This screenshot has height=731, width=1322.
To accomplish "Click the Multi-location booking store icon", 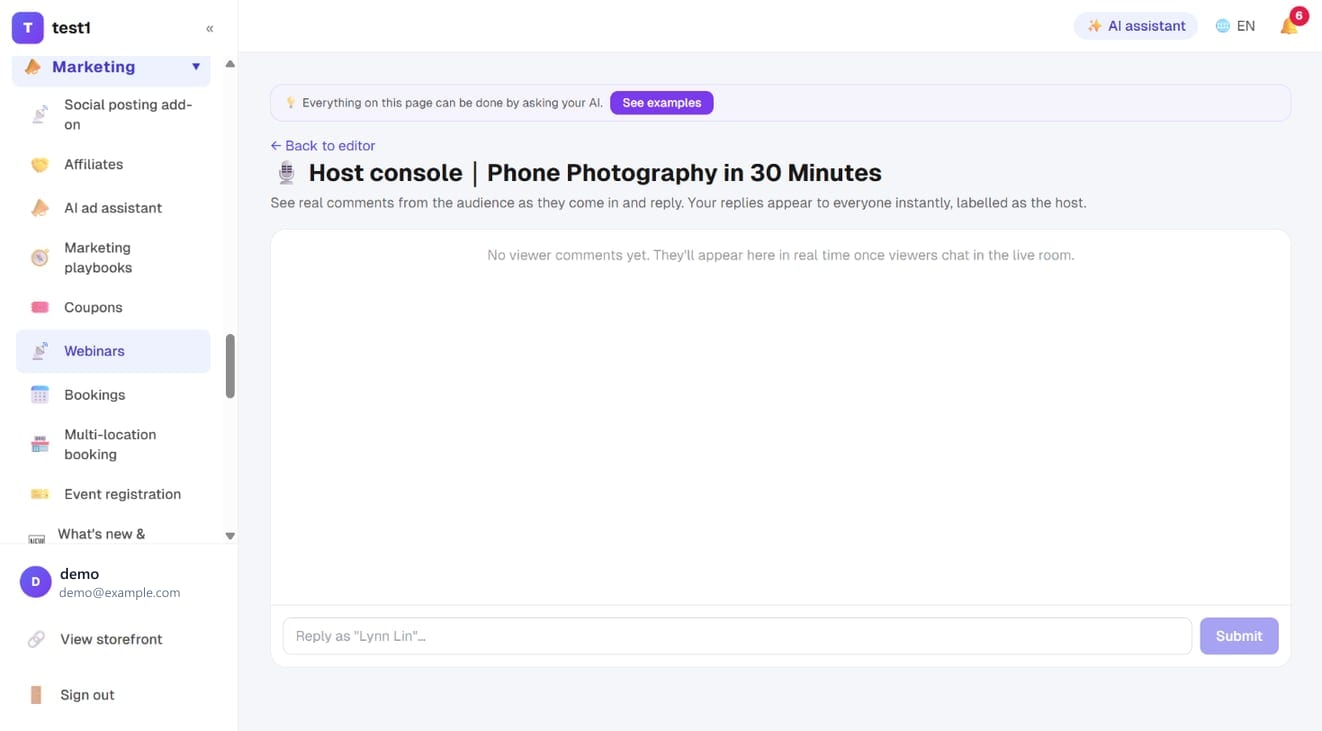I will pos(40,444).
